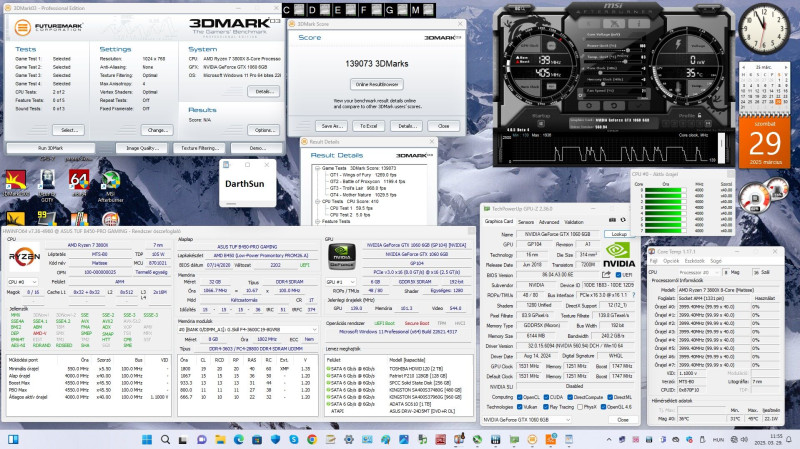The height and width of the screenshot is (449, 800).
Task: Click GPU-Z bus interface question mark
Action: tap(634, 295)
